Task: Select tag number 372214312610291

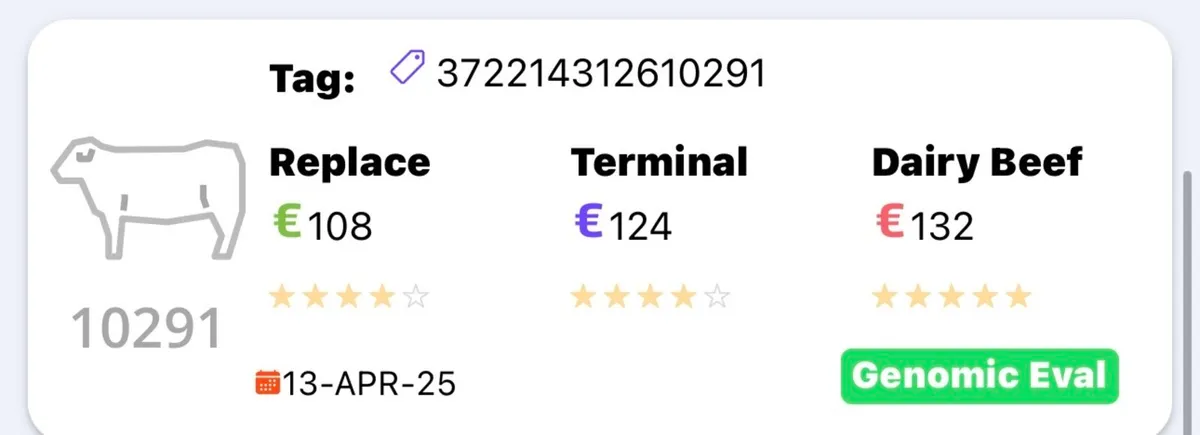Action: [600, 72]
